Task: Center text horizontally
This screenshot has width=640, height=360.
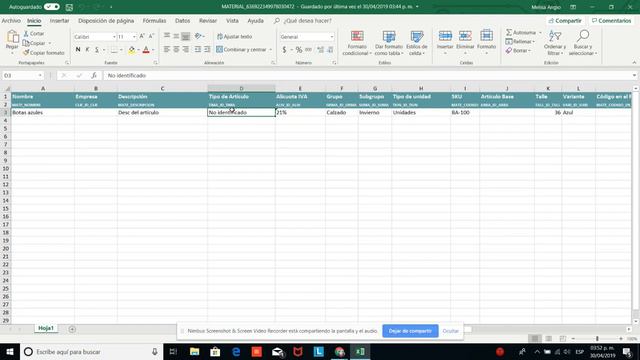Action: tap(176, 49)
